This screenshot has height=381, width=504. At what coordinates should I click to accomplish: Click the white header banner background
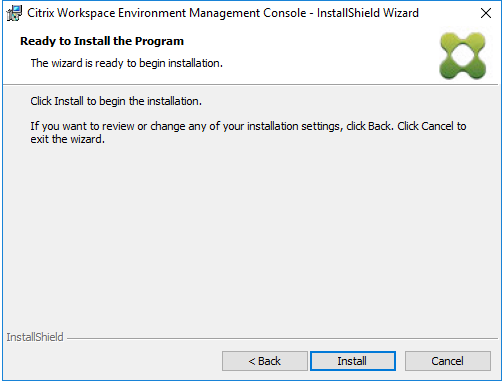(x=300, y=55)
